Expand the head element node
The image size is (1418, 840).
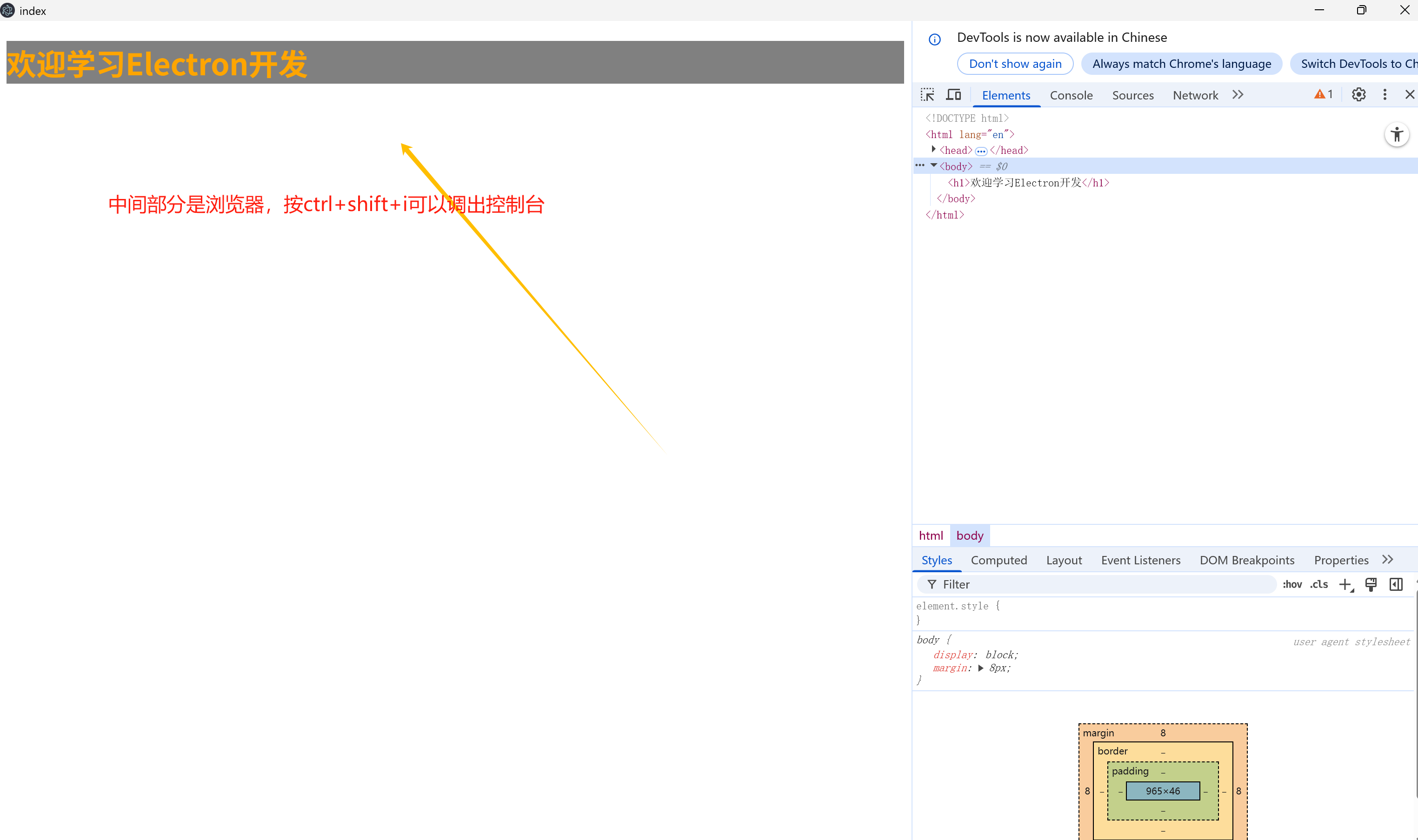[x=933, y=149]
